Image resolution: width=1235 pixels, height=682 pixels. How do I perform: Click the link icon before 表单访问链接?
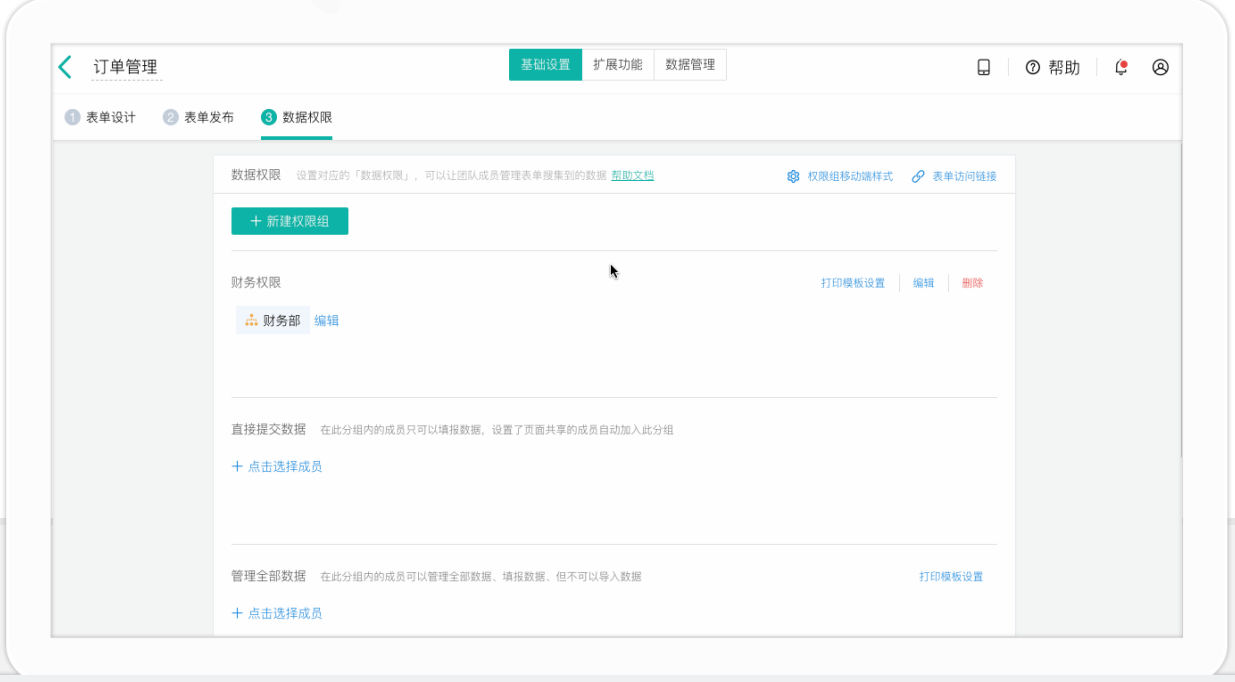pyautogui.click(x=917, y=175)
